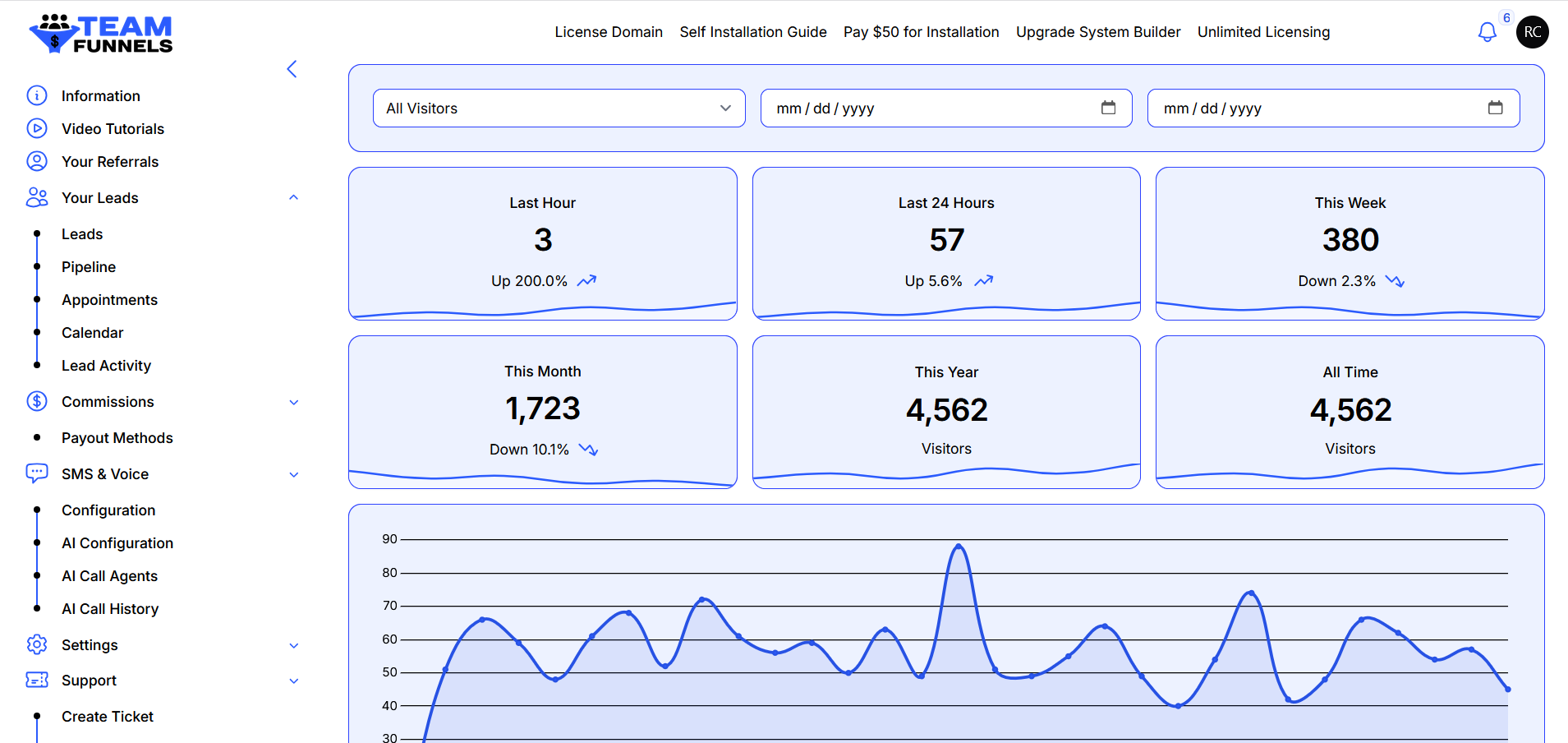The image size is (1568, 743).
Task: Click the Support menu label
Action: 89,681
